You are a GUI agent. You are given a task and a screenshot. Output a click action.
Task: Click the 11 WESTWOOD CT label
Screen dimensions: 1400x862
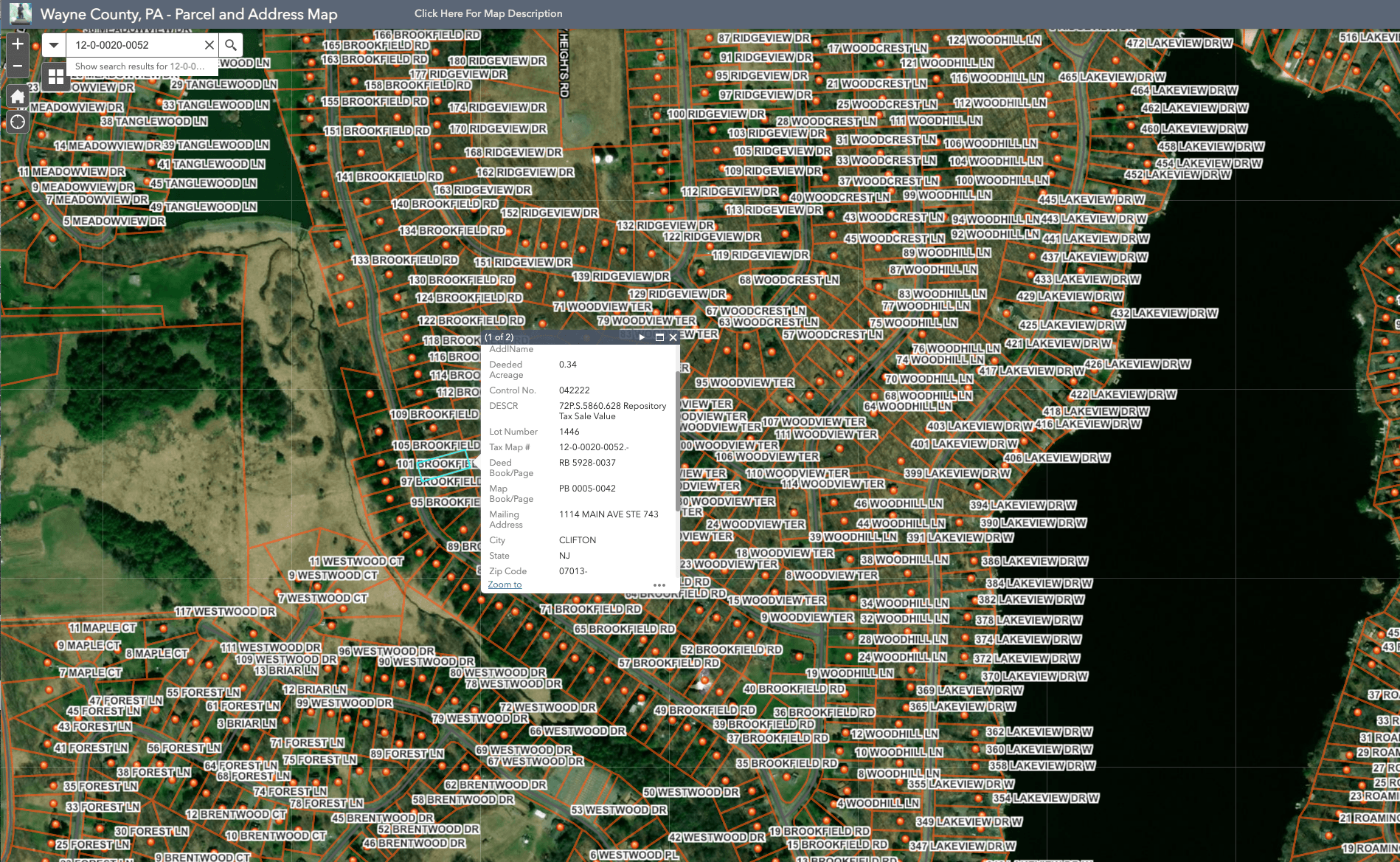pos(356,561)
